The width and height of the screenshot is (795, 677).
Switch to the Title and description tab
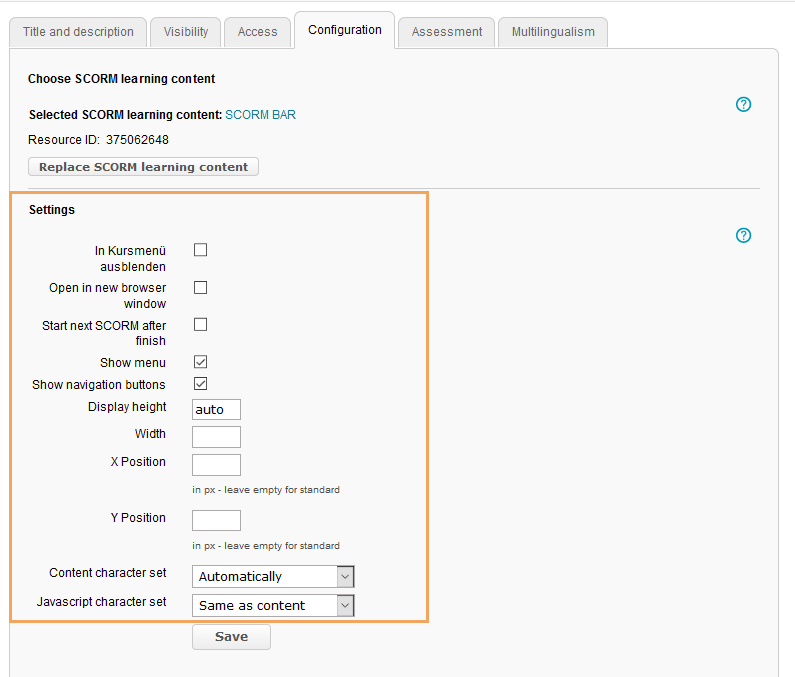[x=78, y=32]
